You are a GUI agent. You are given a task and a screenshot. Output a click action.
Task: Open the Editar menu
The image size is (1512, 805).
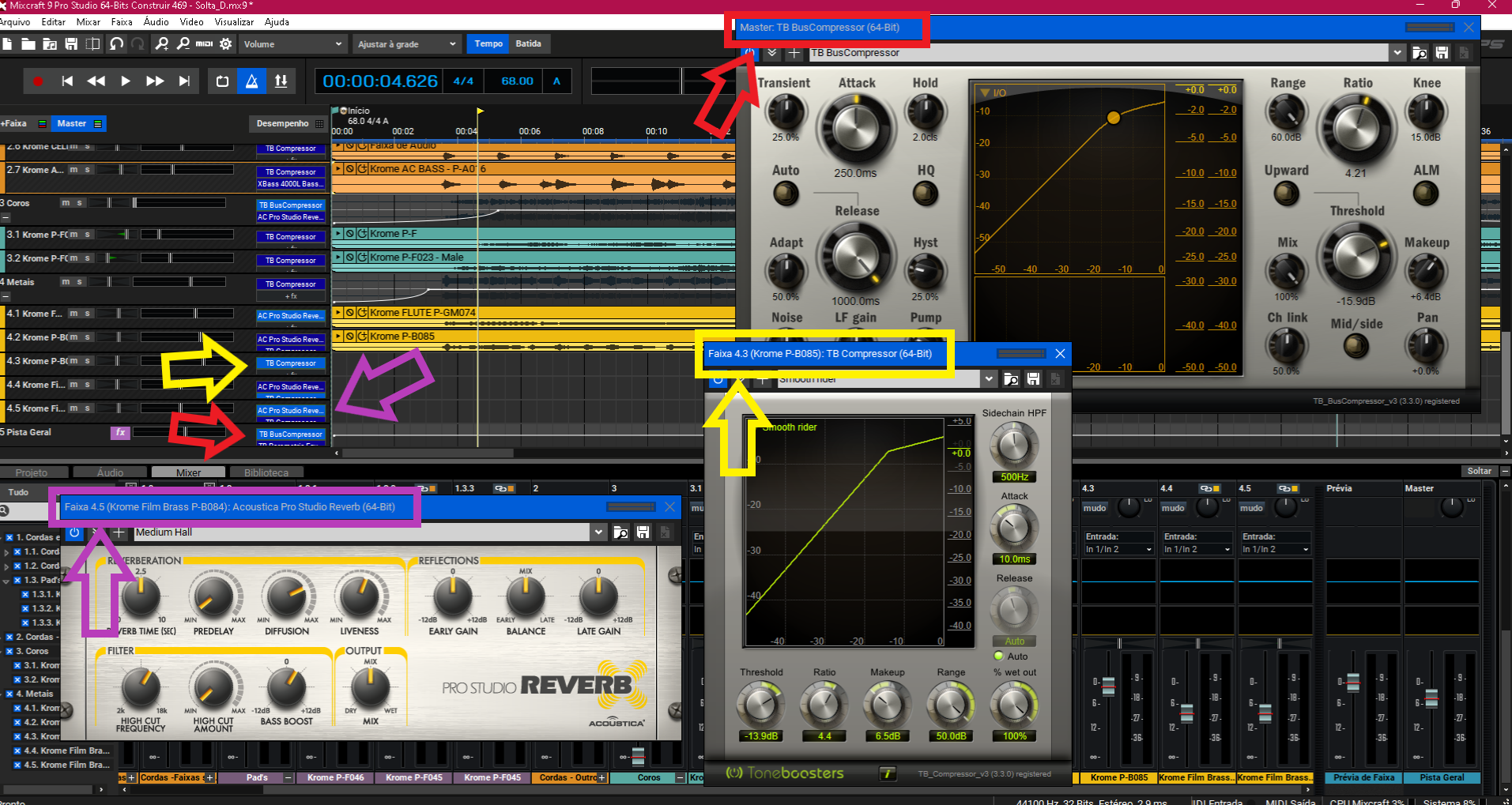[54, 22]
